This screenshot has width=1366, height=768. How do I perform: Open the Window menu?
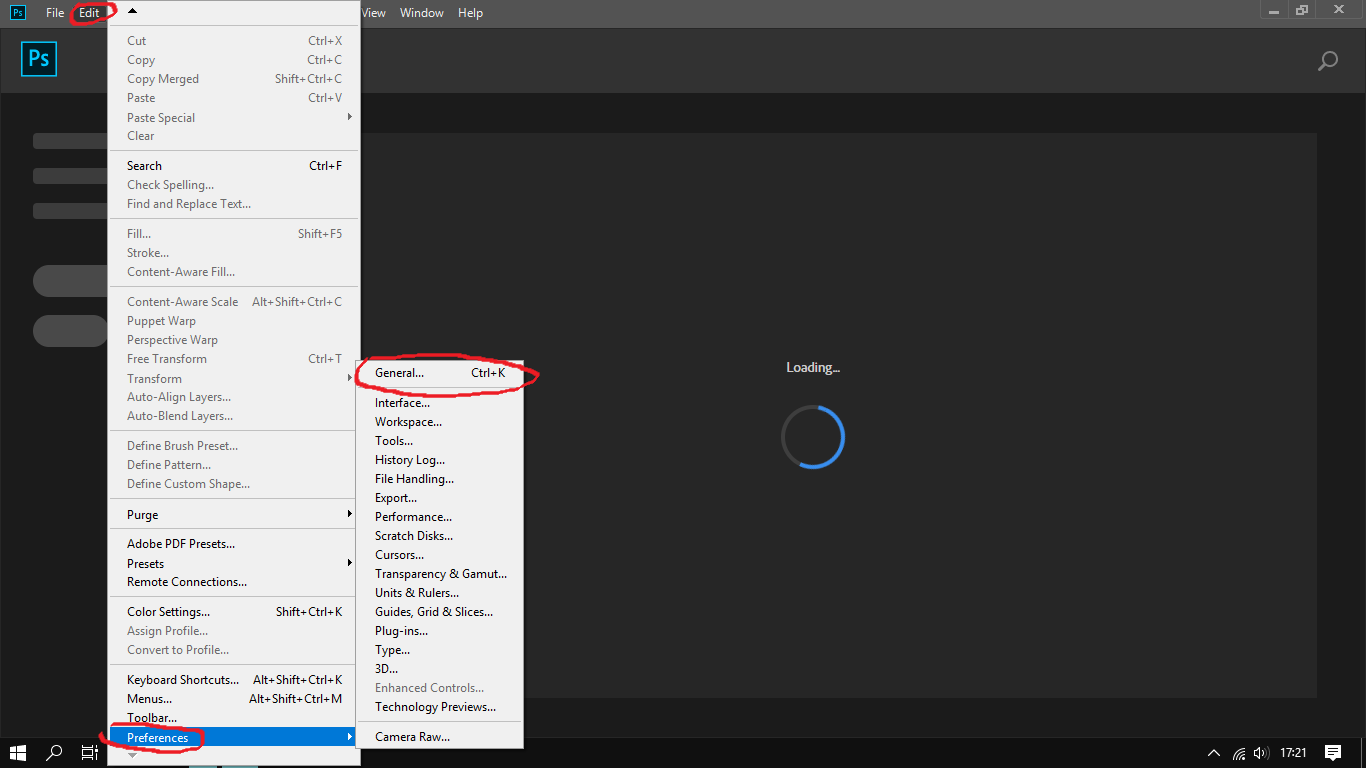pos(421,12)
